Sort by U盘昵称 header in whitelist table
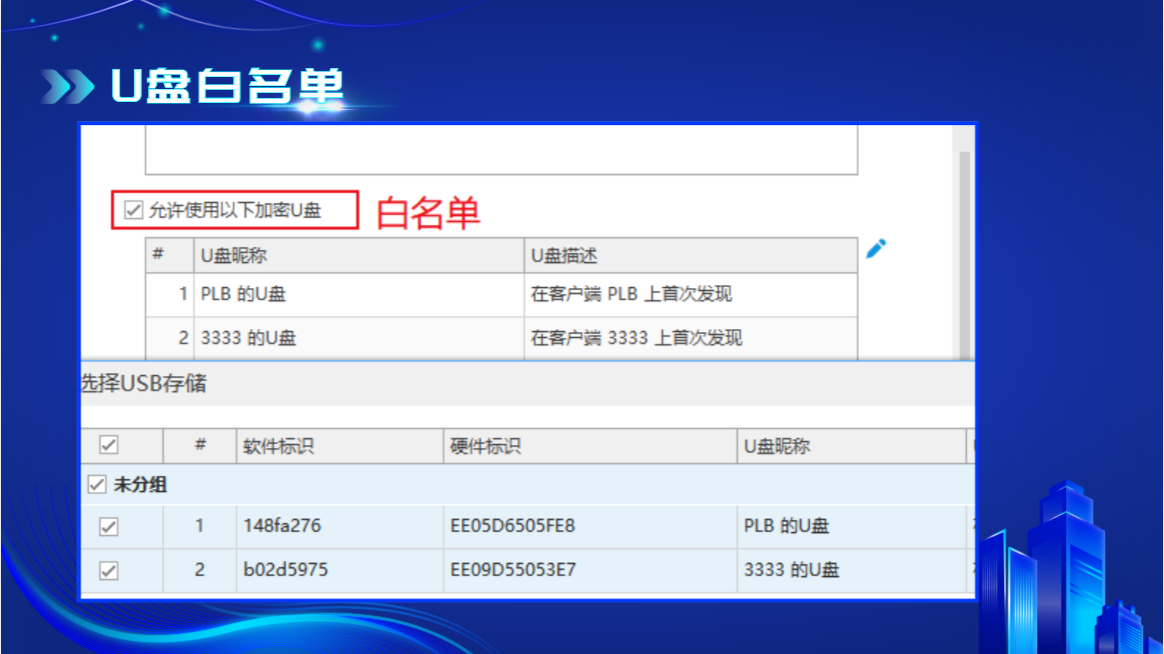The image size is (1164, 654). (359, 255)
